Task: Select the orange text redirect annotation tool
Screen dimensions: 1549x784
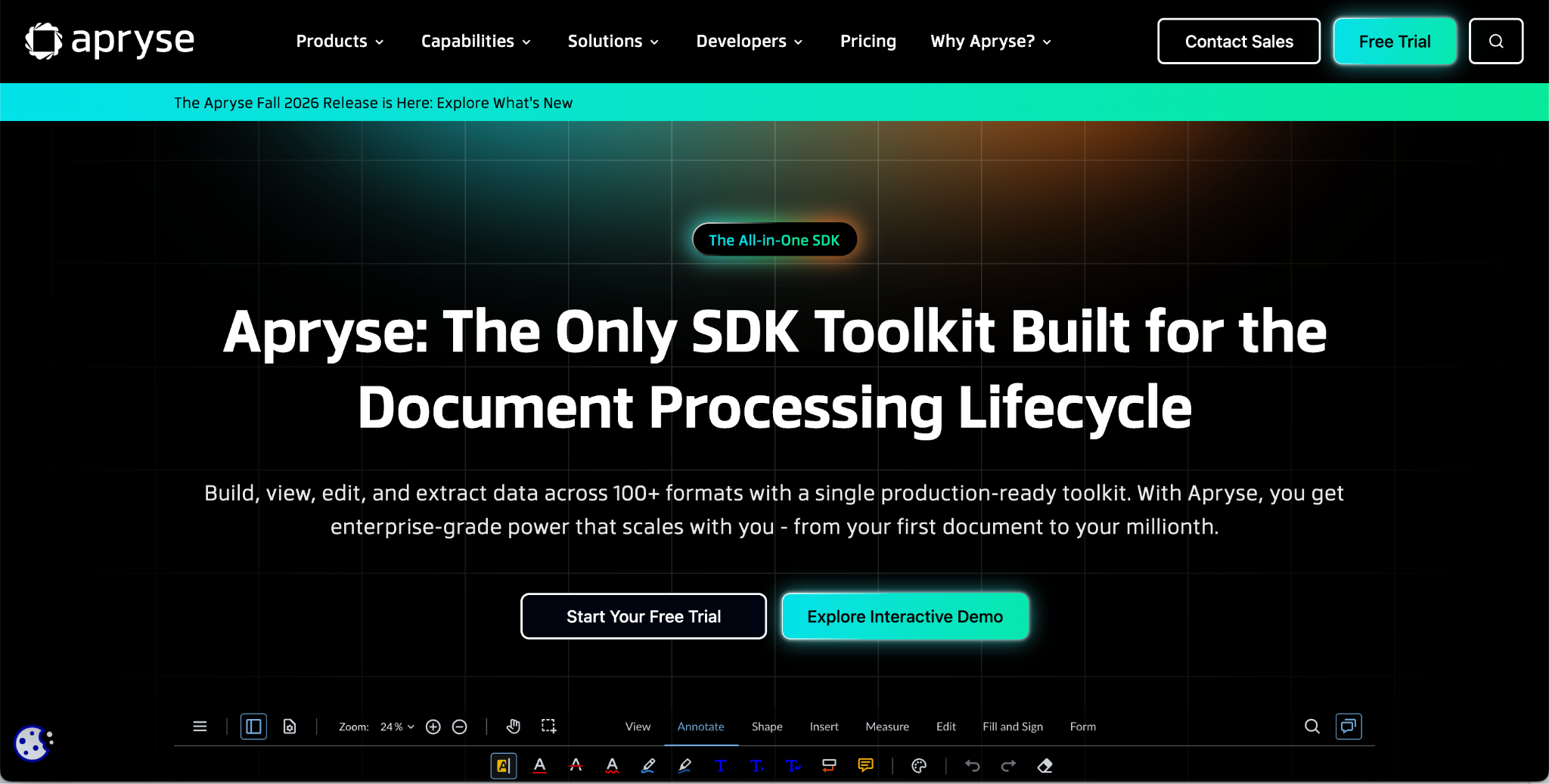Action: point(829,766)
